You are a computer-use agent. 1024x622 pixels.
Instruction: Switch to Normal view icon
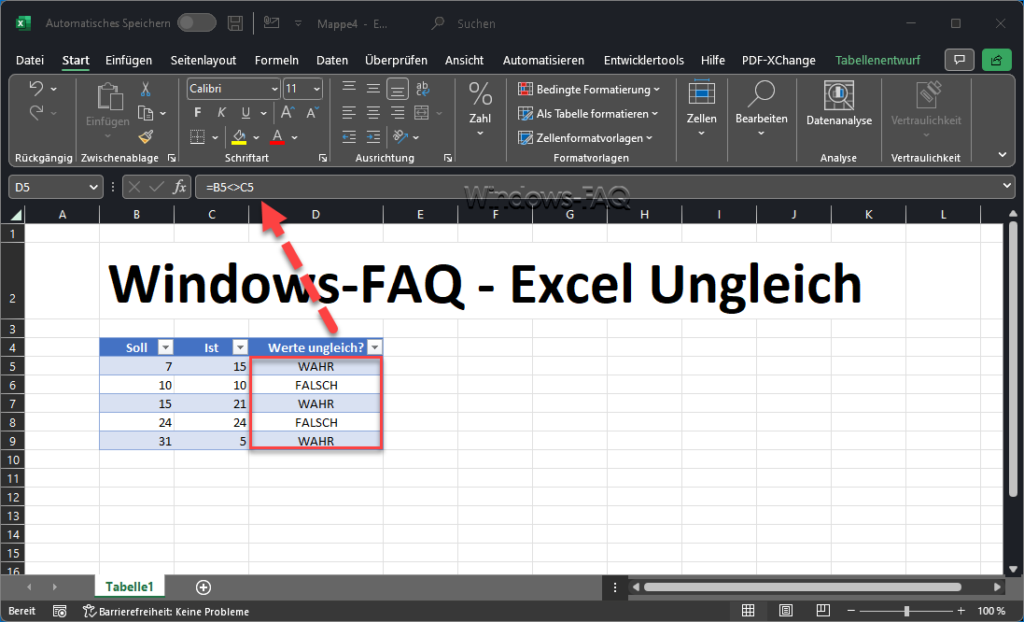pyautogui.click(x=748, y=612)
